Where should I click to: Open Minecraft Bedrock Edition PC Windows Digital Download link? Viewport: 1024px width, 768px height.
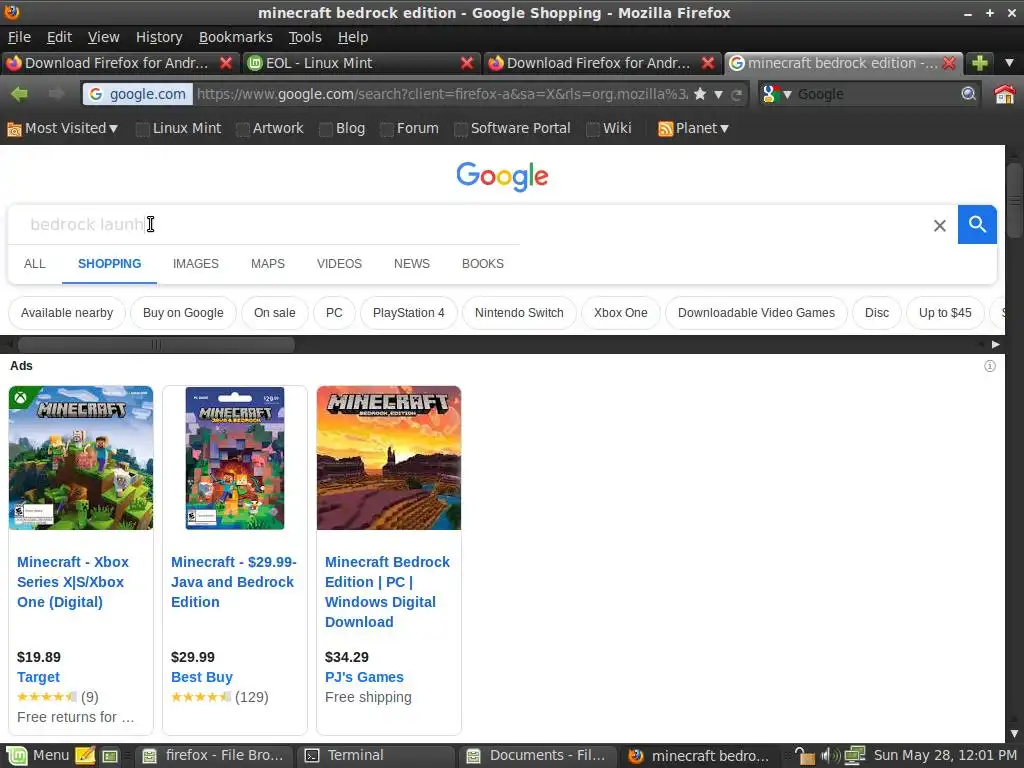tap(387, 592)
